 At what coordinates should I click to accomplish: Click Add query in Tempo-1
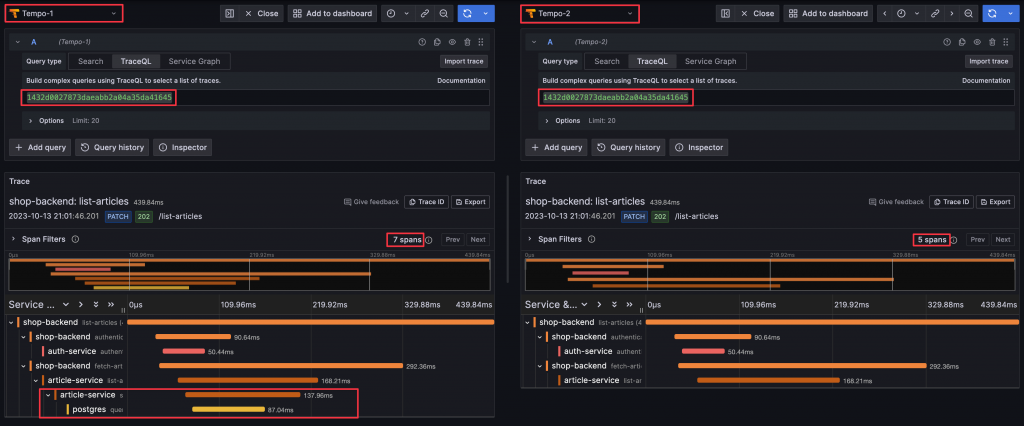click(40, 148)
